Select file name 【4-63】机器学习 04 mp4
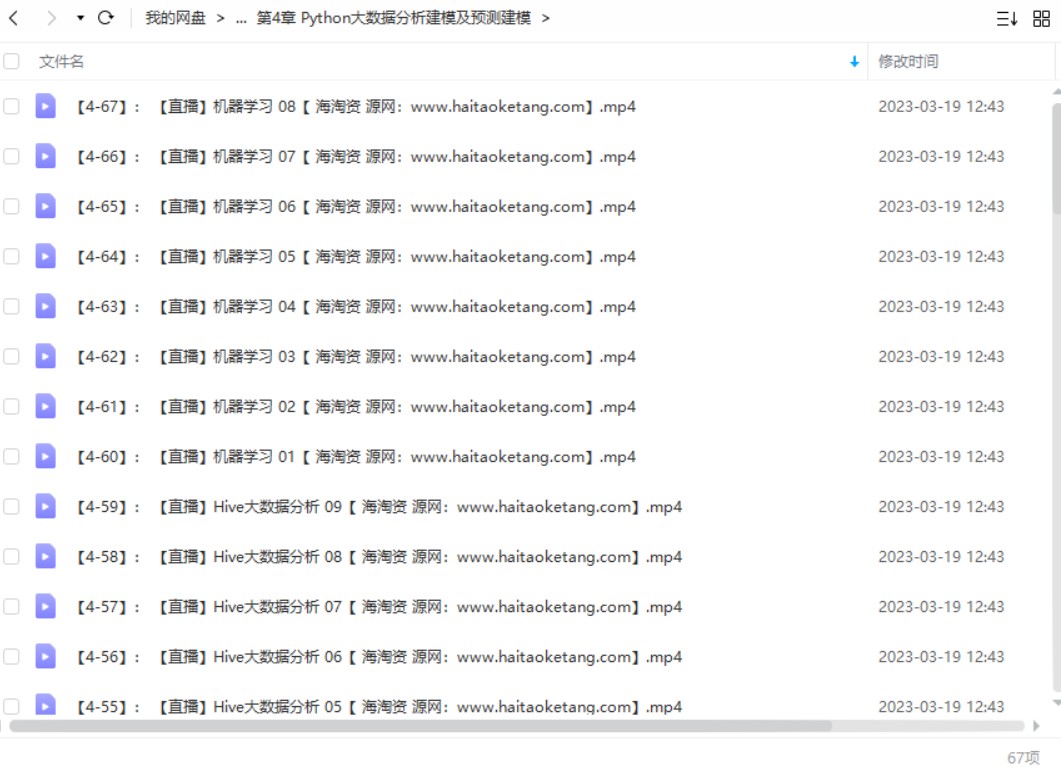Image resolution: width=1061 pixels, height=773 pixels. click(355, 307)
